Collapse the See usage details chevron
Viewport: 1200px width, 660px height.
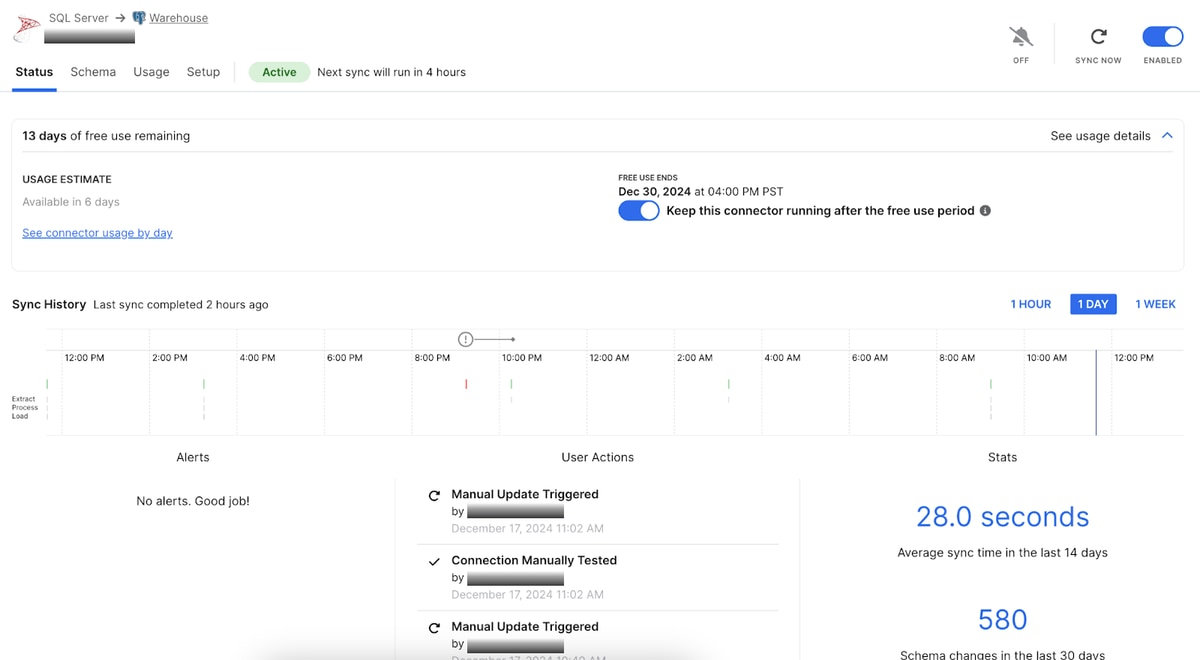point(1167,136)
